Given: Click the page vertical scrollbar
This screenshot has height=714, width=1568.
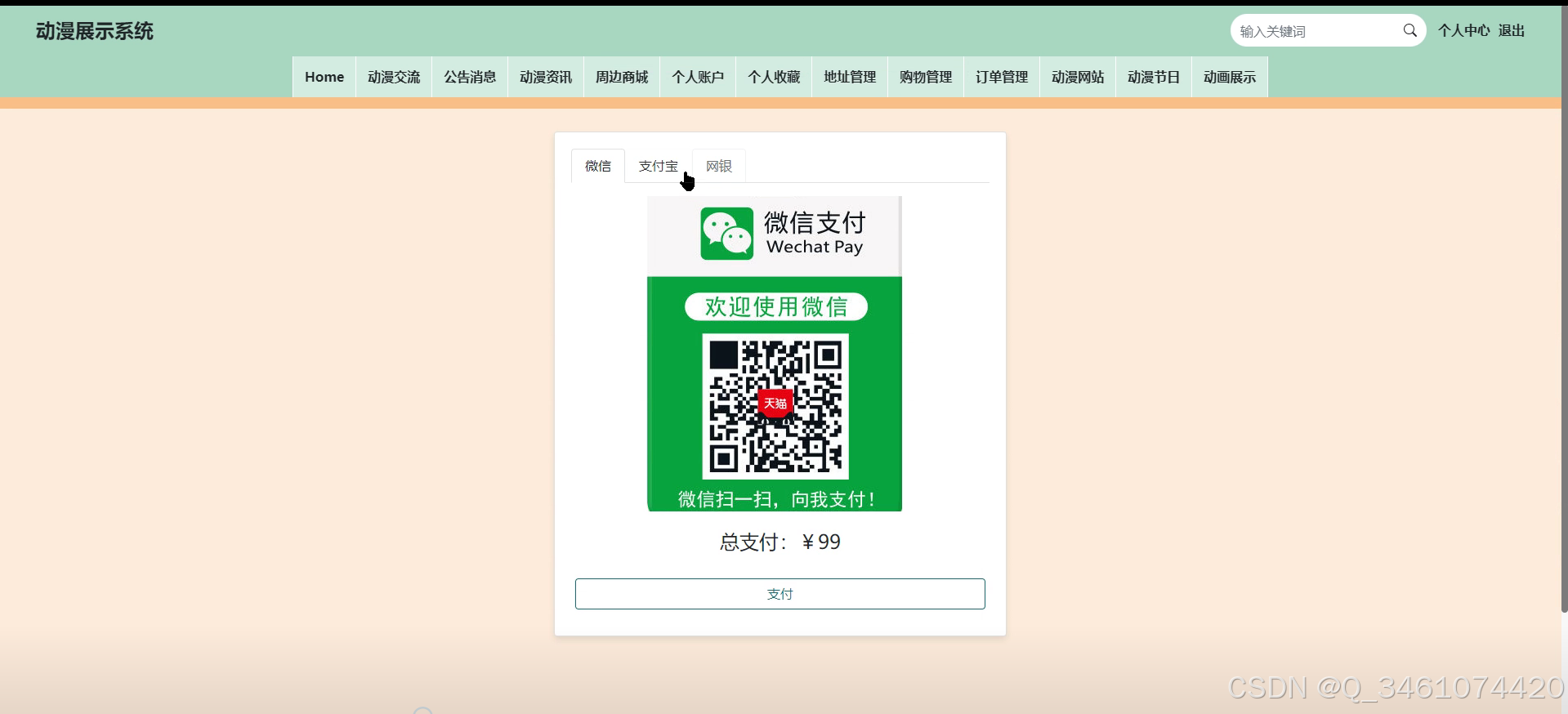Looking at the screenshot, I should (1564, 310).
